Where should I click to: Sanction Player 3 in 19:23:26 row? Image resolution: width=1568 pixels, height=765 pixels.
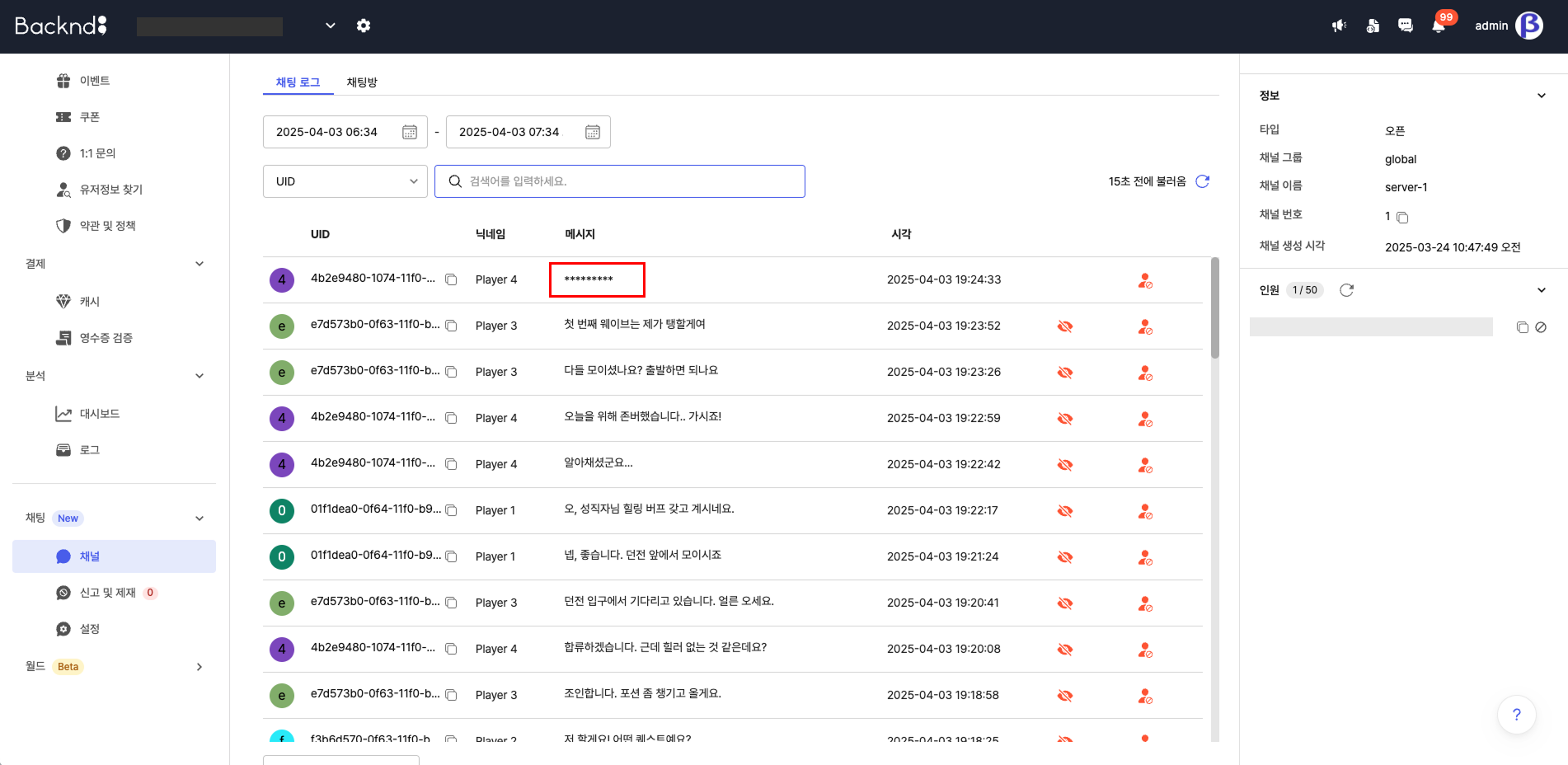[x=1145, y=373]
